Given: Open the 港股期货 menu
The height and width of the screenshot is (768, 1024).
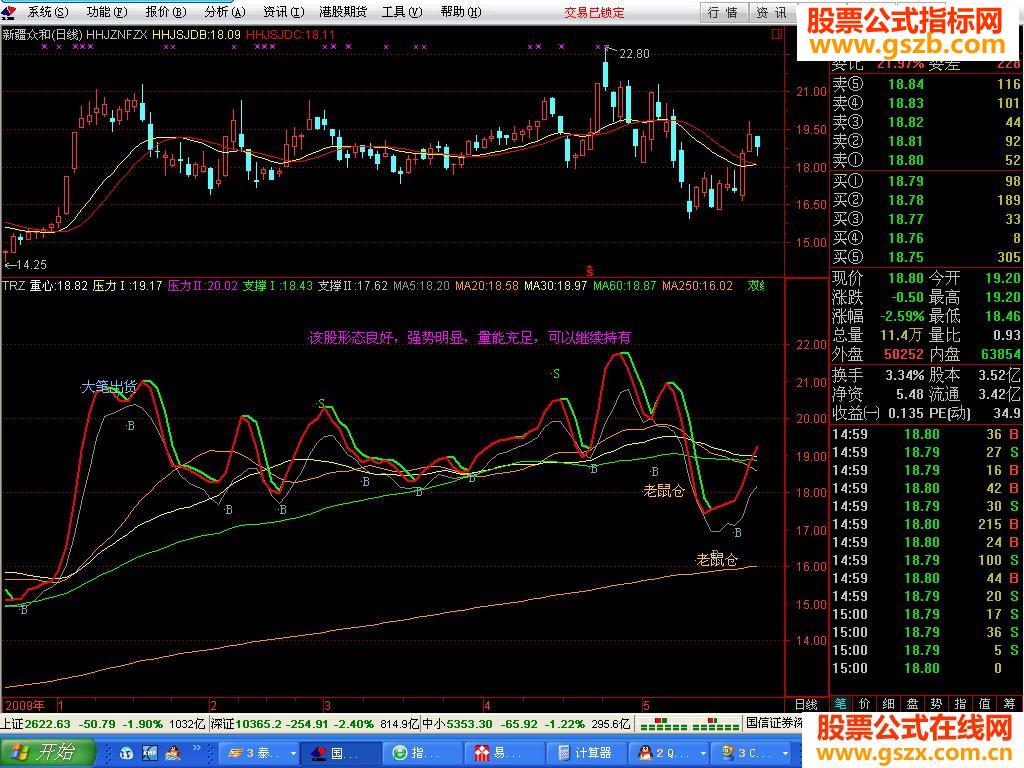Looking at the screenshot, I should pos(343,12).
